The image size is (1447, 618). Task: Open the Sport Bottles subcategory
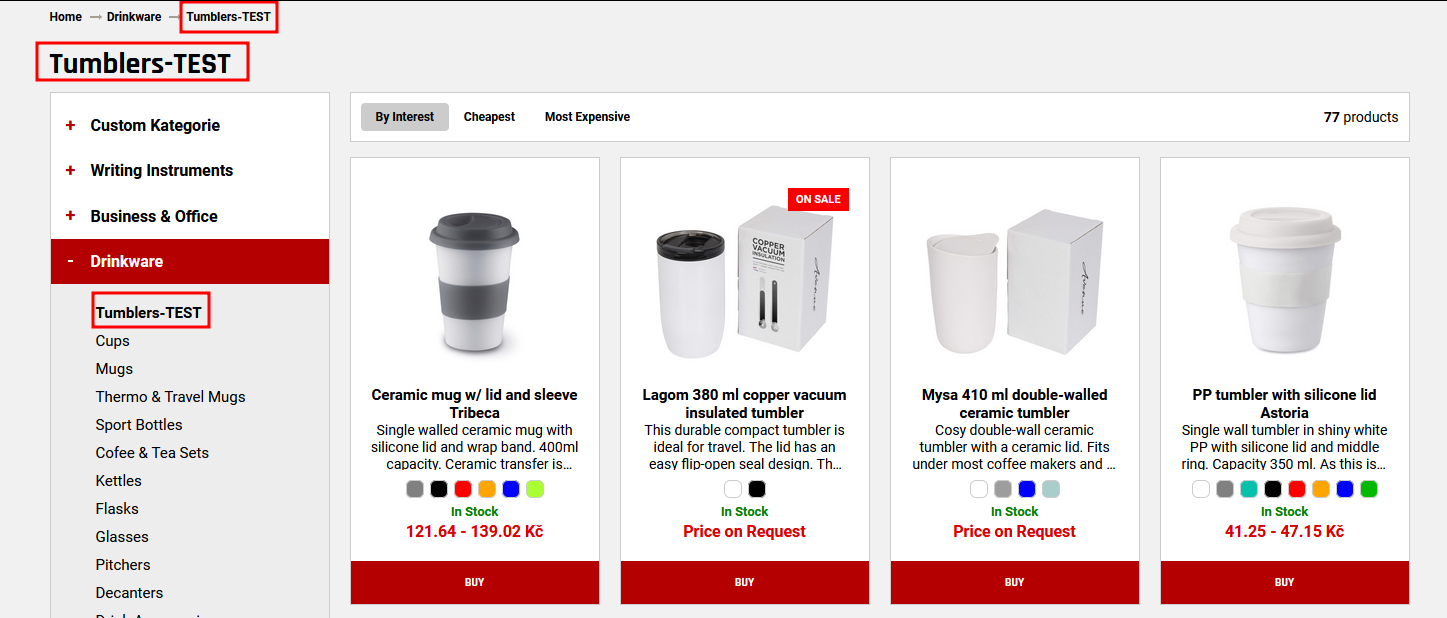(x=139, y=425)
